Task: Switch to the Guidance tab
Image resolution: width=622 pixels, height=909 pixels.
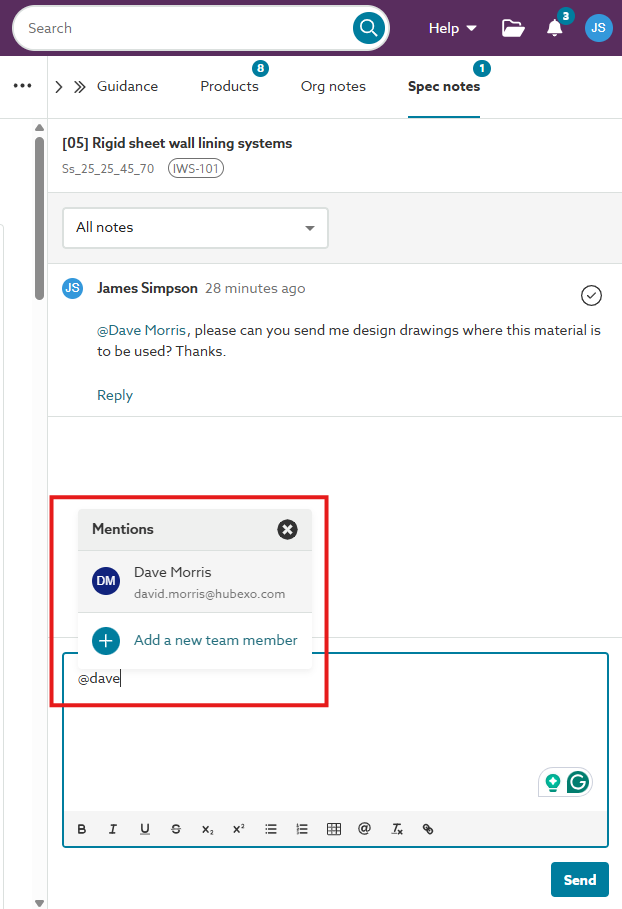Action: pos(127,86)
